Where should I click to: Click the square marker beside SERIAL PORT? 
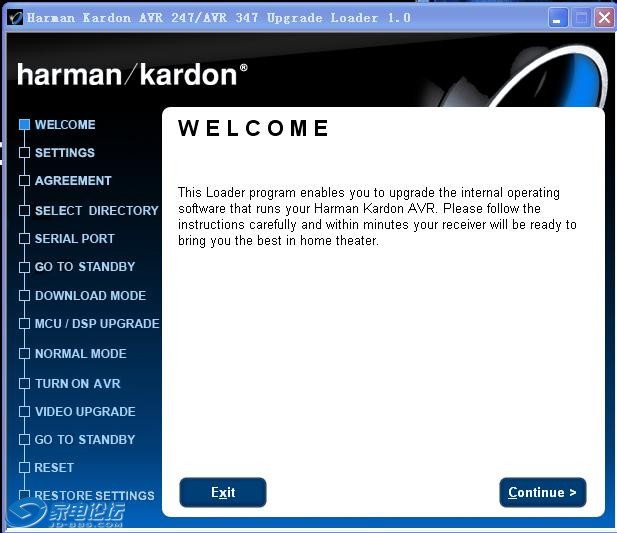point(24,238)
